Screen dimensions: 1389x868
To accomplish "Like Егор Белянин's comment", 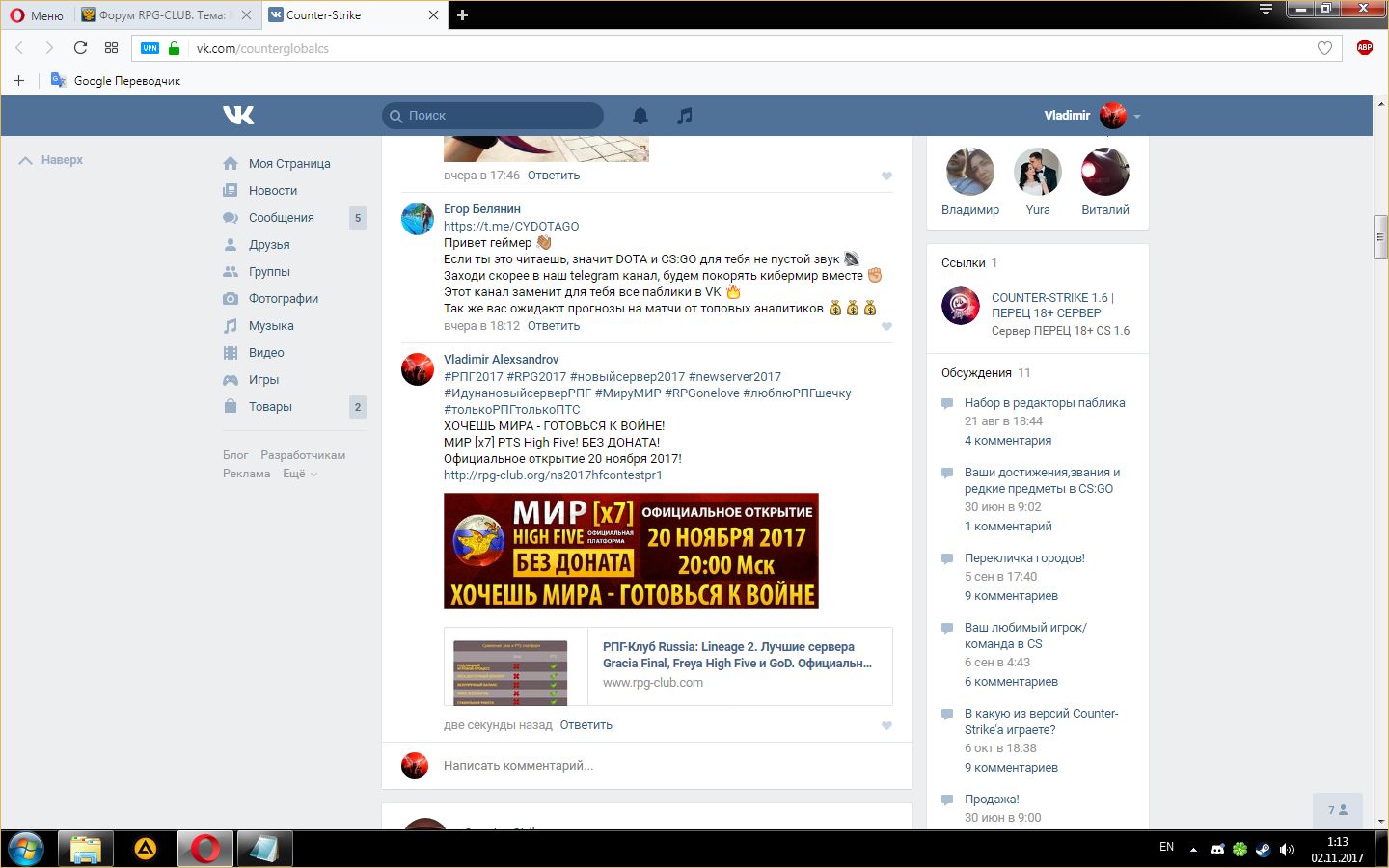I will pos(886,326).
